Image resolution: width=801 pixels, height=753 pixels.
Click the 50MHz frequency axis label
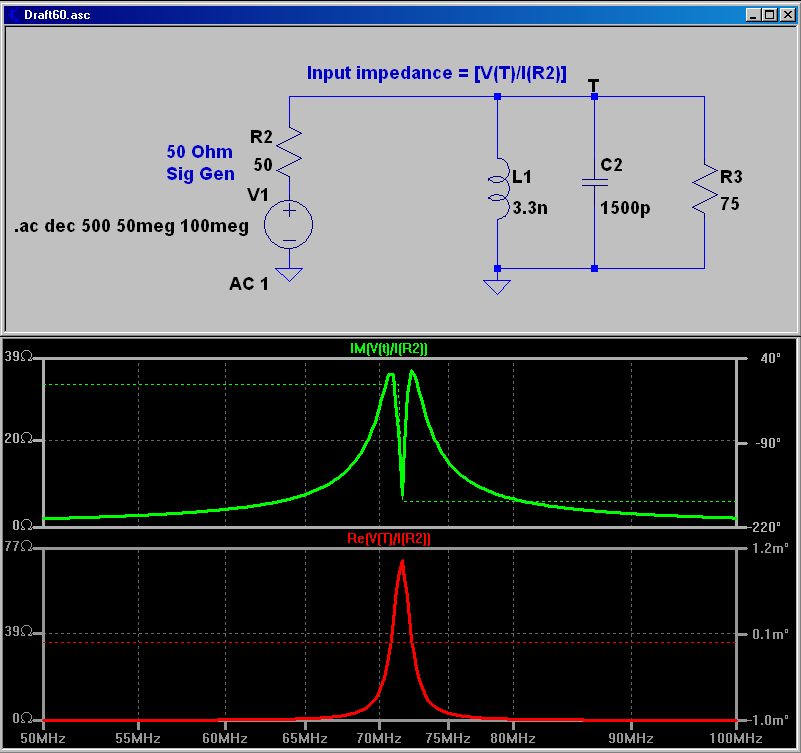click(43, 739)
